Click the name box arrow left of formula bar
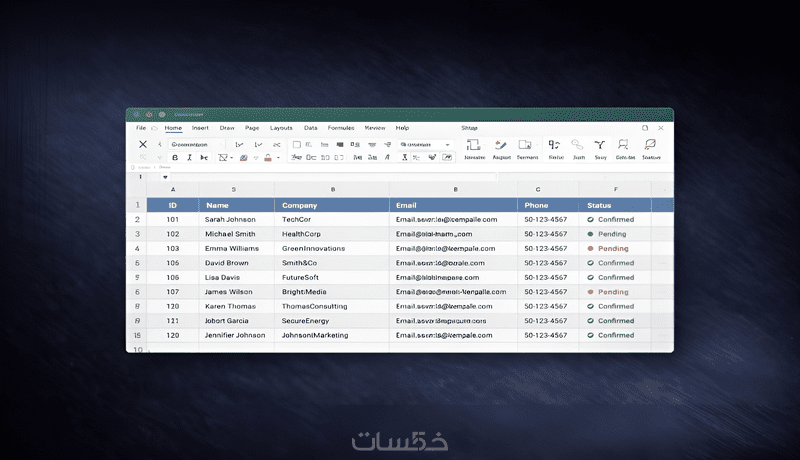The image size is (800, 460). (x=165, y=177)
